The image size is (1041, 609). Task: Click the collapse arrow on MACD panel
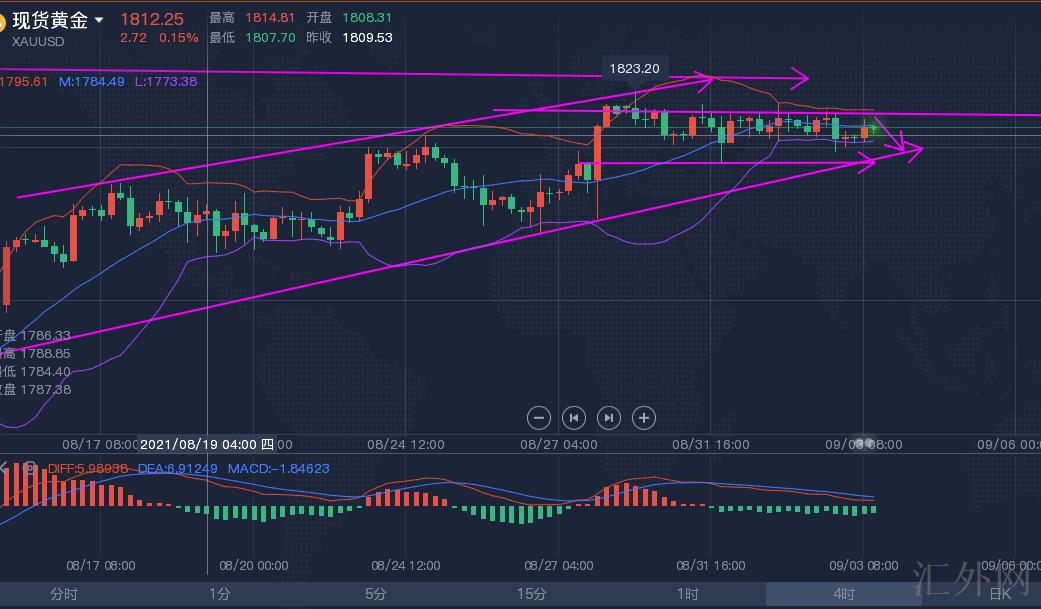5,468
